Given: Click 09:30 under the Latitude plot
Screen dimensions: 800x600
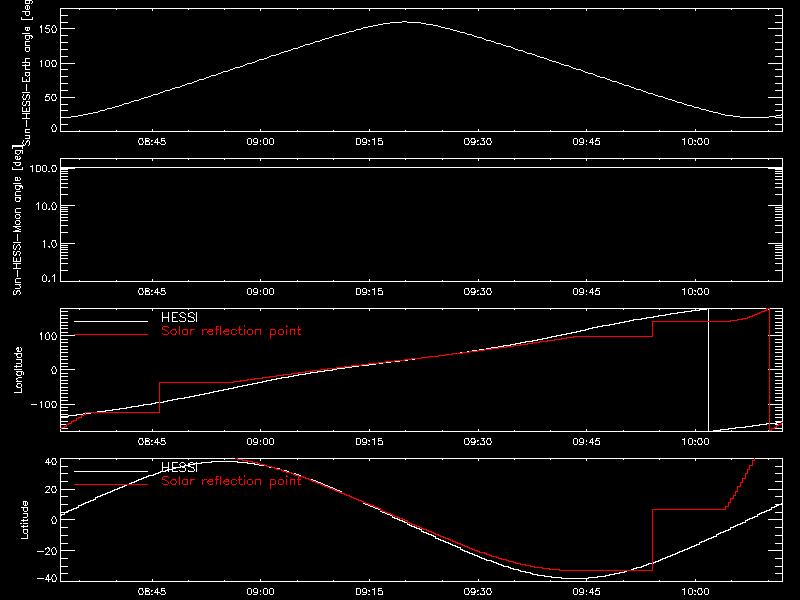Looking at the screenshot, I should pyautogui.click(x=478, y=592).
